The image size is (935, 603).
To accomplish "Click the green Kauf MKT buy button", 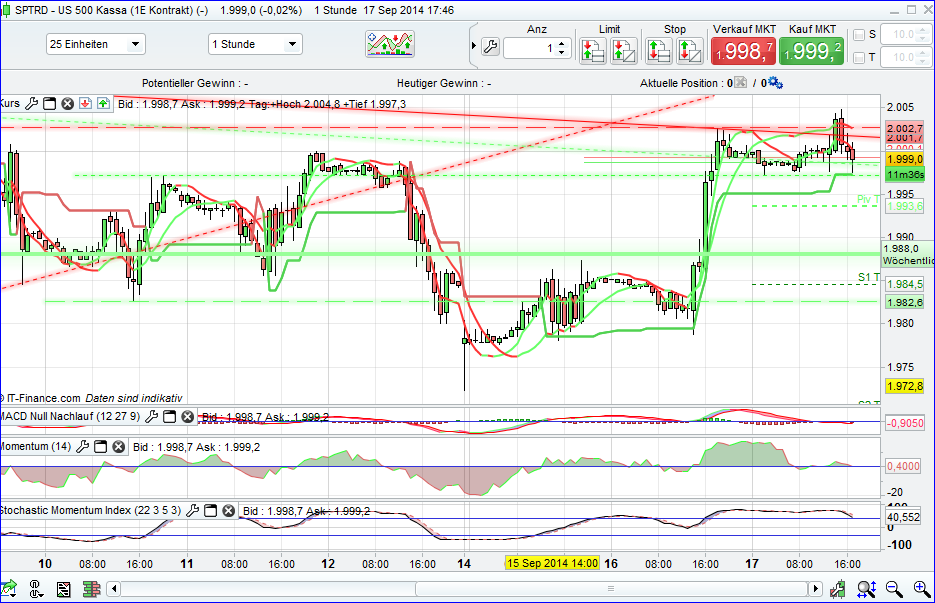I will click(x=810, y=48).
